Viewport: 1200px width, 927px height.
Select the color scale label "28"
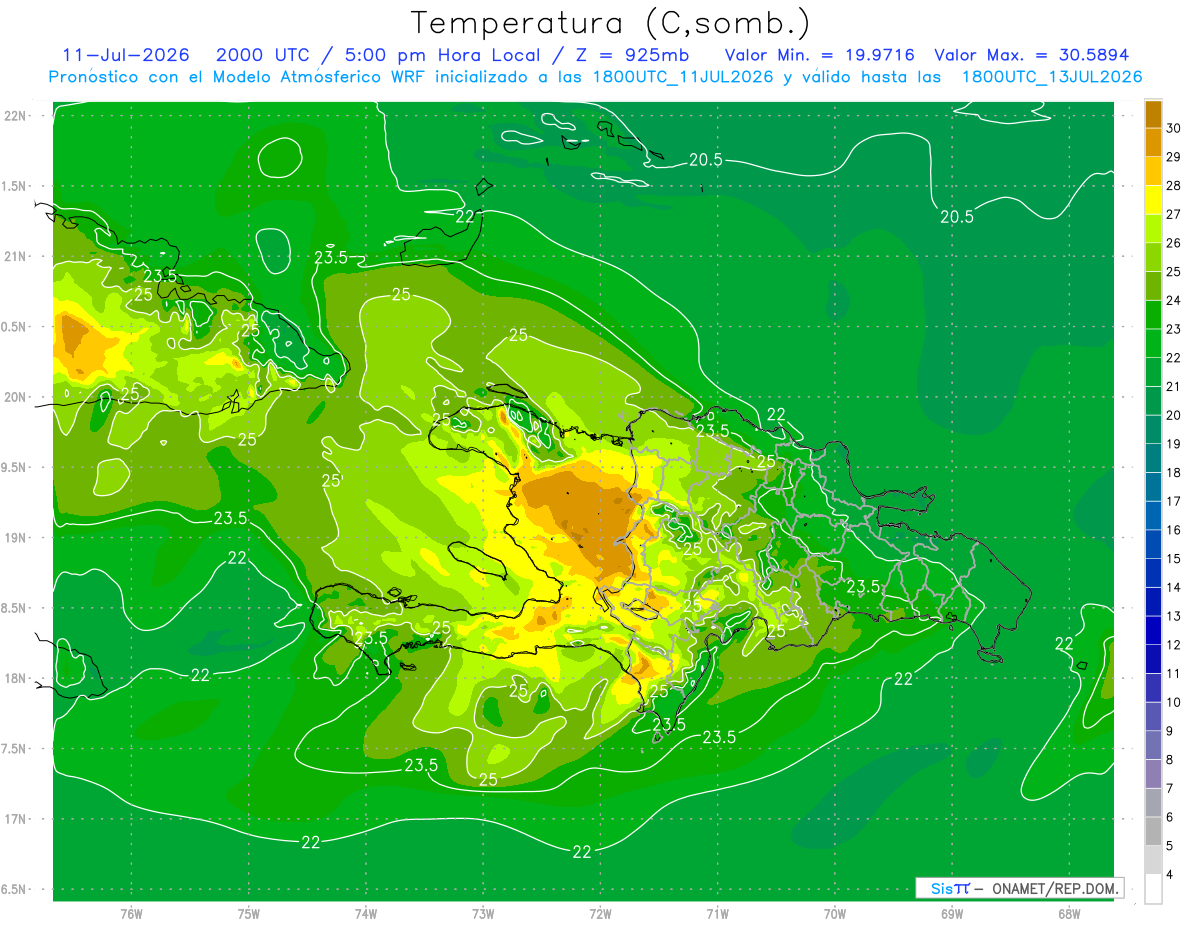(1174, 186)
